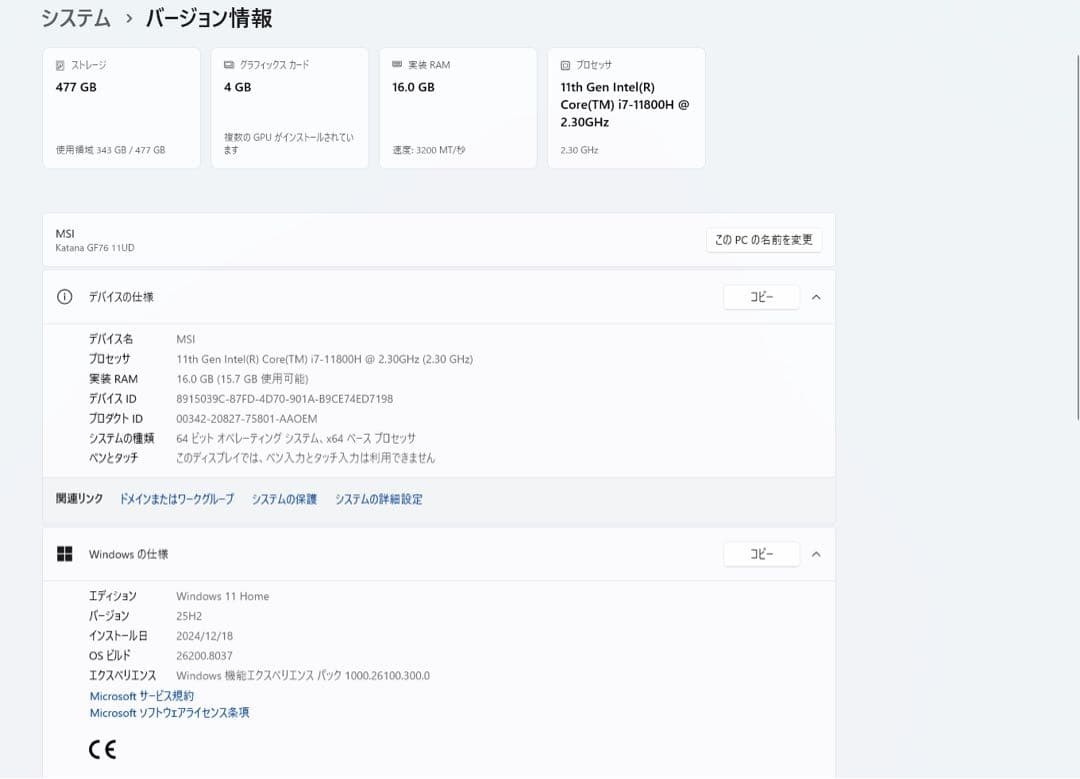Open the システムの詳細設定 link
1080x779 pixels.
coord(379,499)
